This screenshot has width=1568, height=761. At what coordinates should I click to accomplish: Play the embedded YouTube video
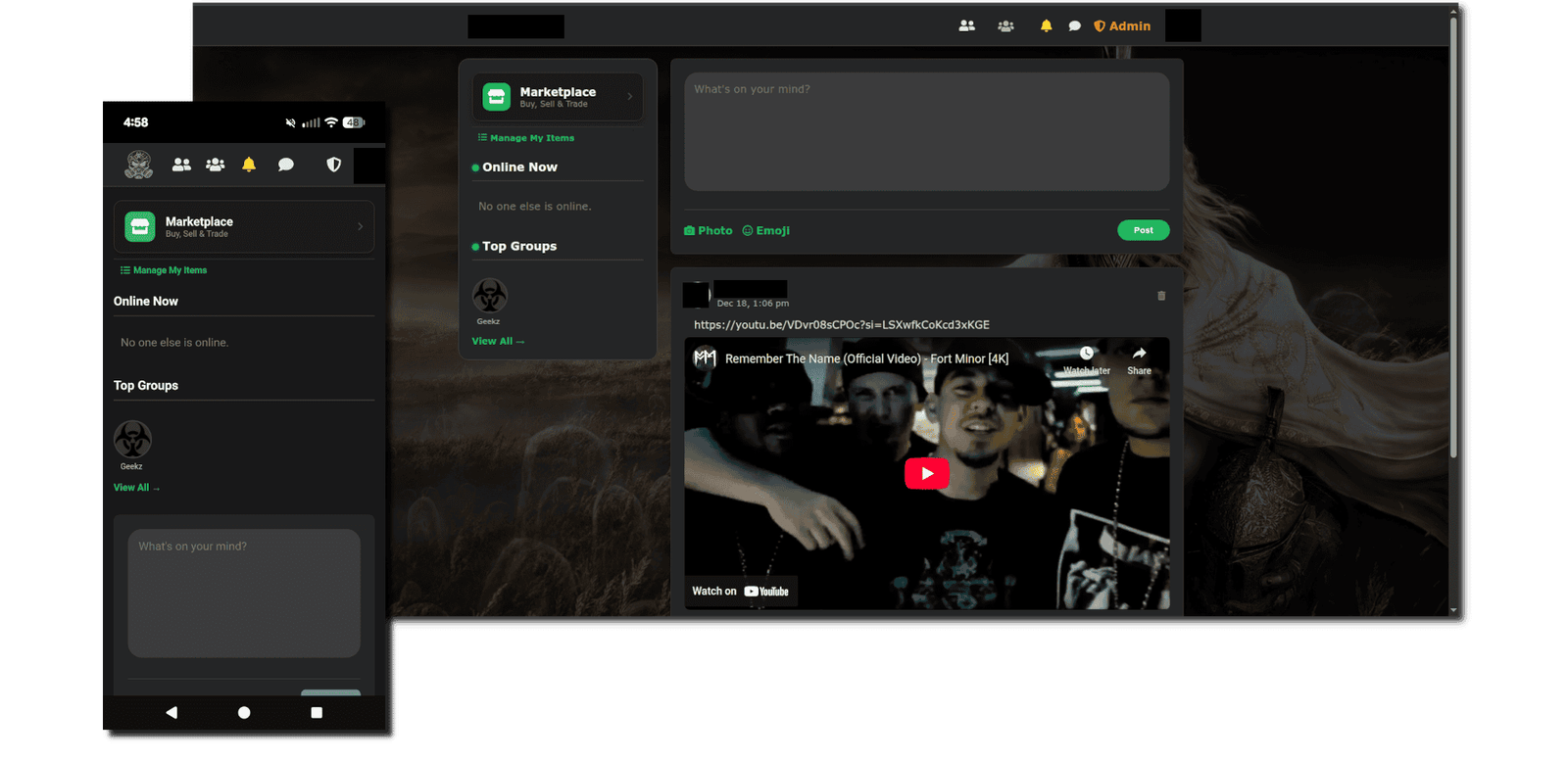(926, 473)
